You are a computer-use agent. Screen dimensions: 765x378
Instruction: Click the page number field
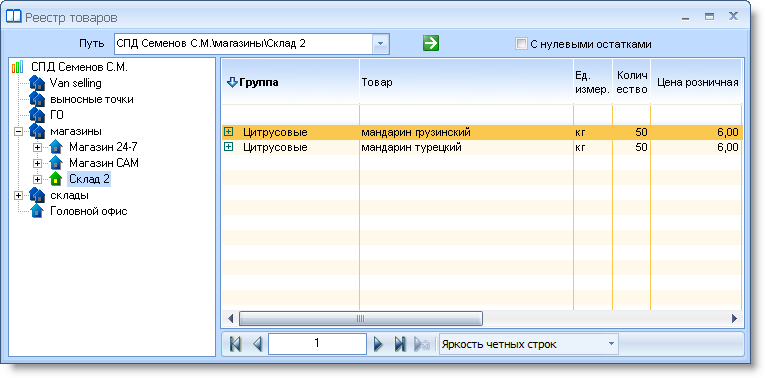[317, 344]
